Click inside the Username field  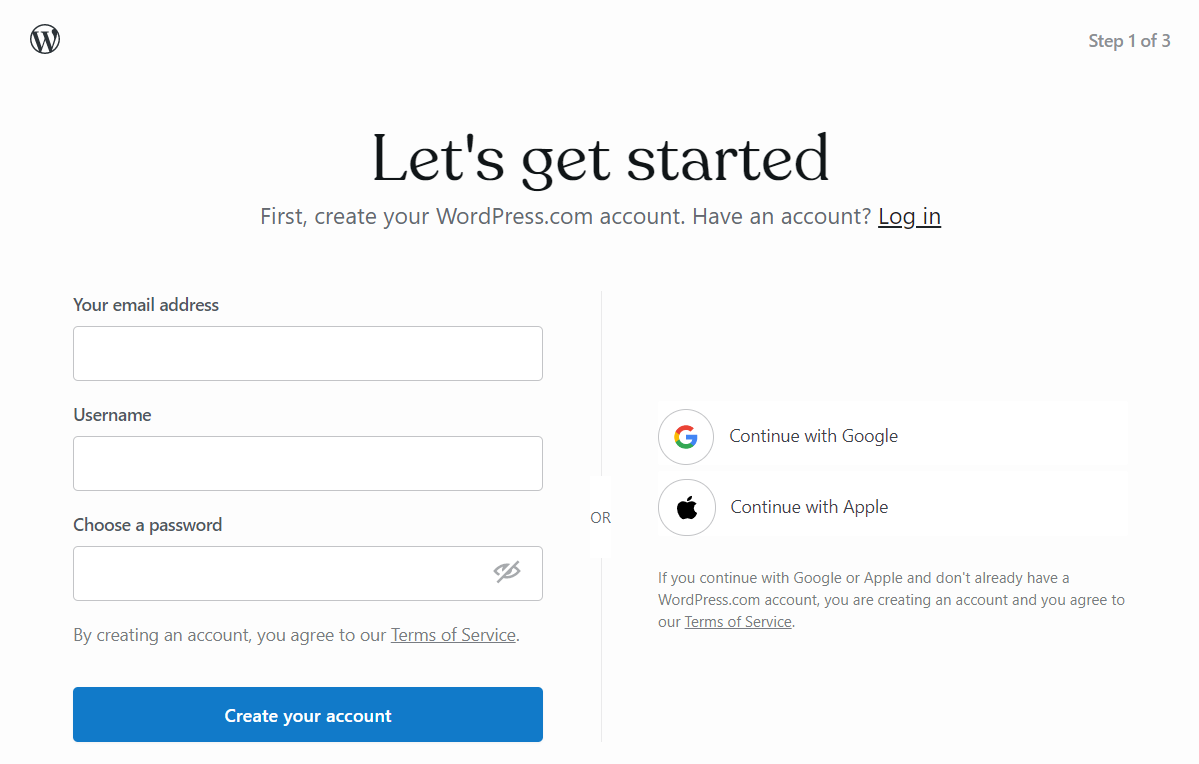[307, 463]
